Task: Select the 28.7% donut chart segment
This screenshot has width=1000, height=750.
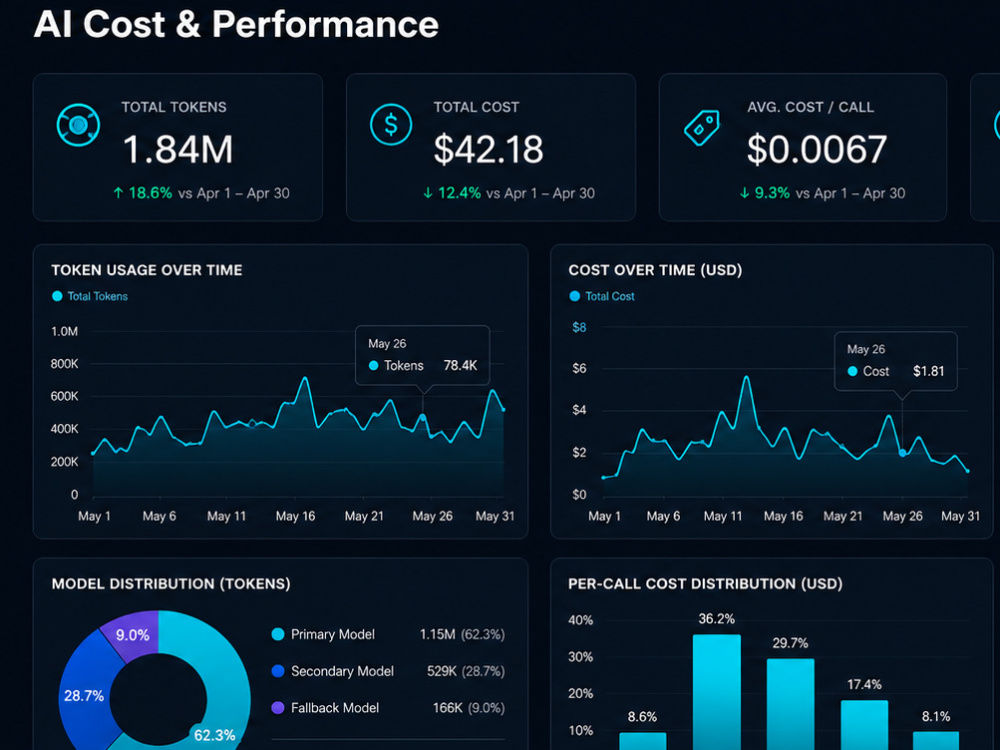Action: pos(83,695)
